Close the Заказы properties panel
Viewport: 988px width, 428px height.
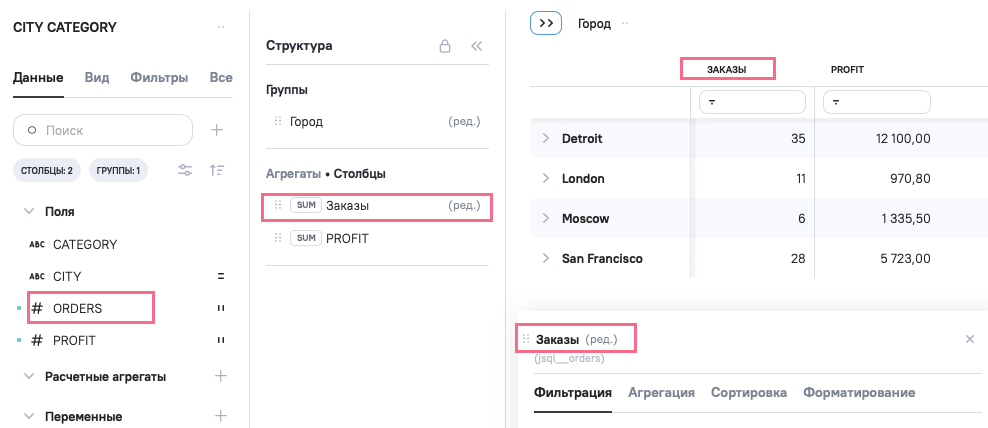969,340
